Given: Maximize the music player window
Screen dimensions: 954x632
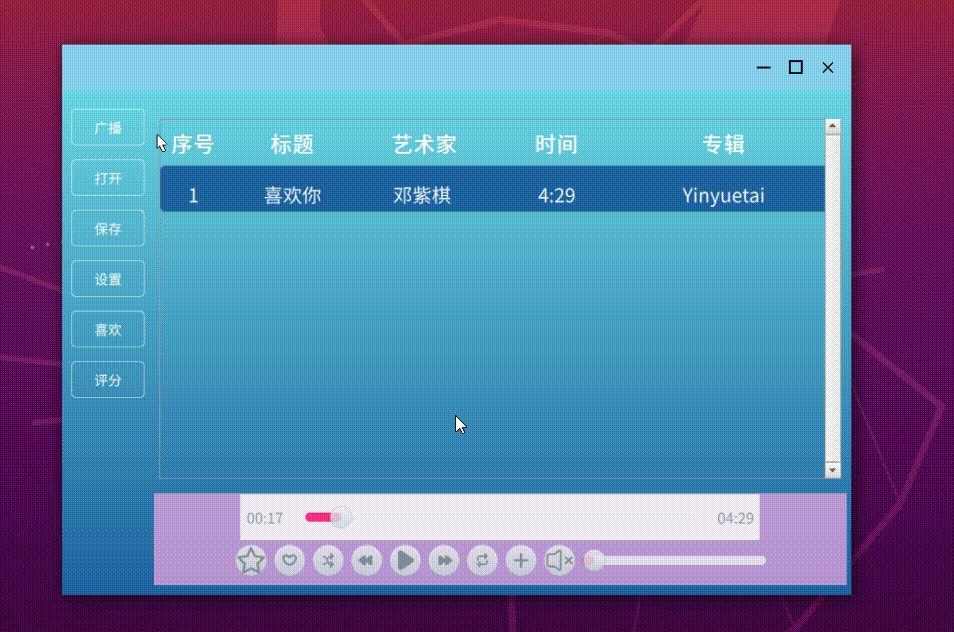Looking at the screenshot, I should pyautogui.click(x=795, y=68).
